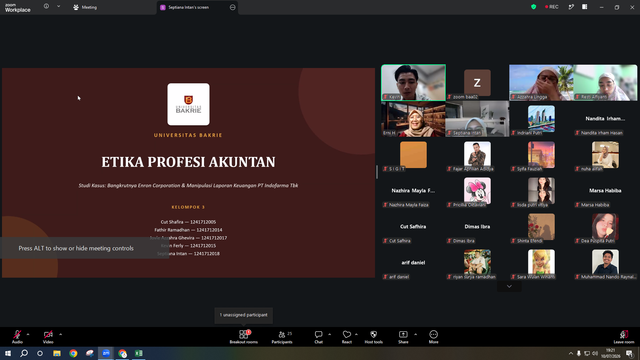Viewport: 640px width, 360px height.
Task: Click the Universitas Bakrie logo on slide
Action: pyautogui.click(x=188, y=104)
